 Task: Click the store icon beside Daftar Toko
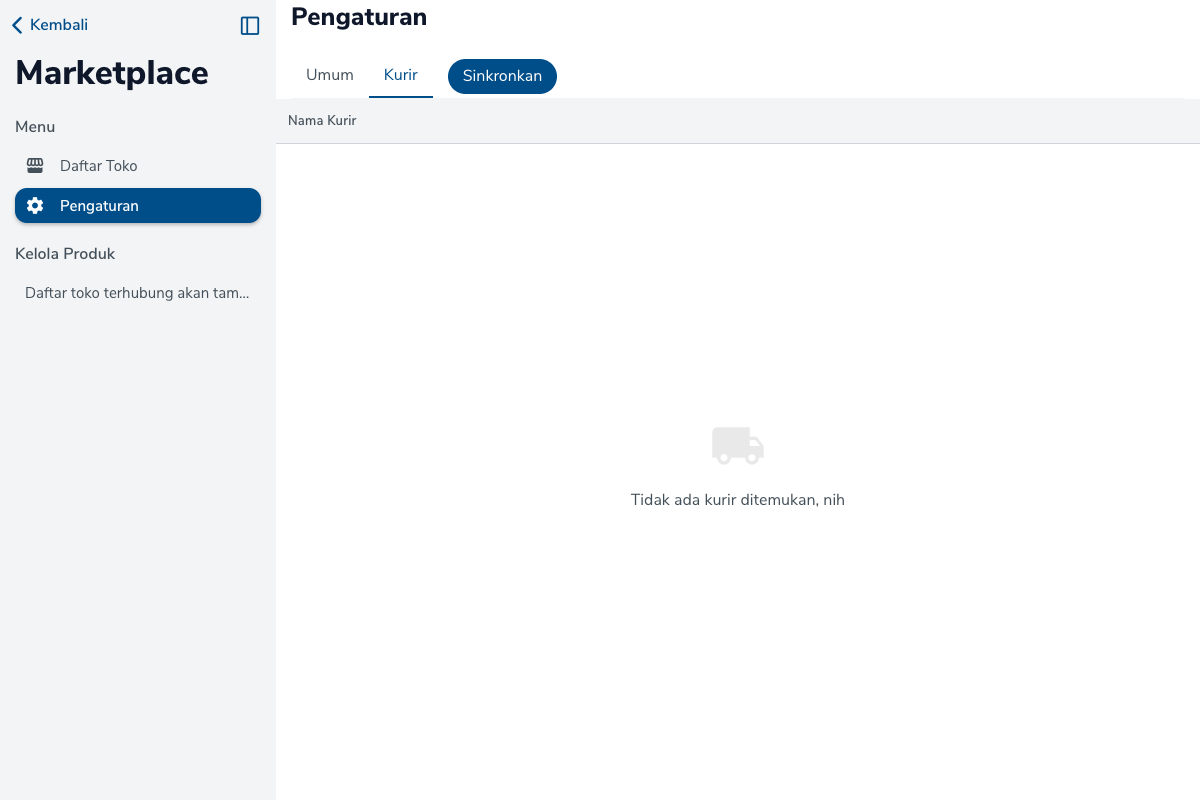(35, 166)
